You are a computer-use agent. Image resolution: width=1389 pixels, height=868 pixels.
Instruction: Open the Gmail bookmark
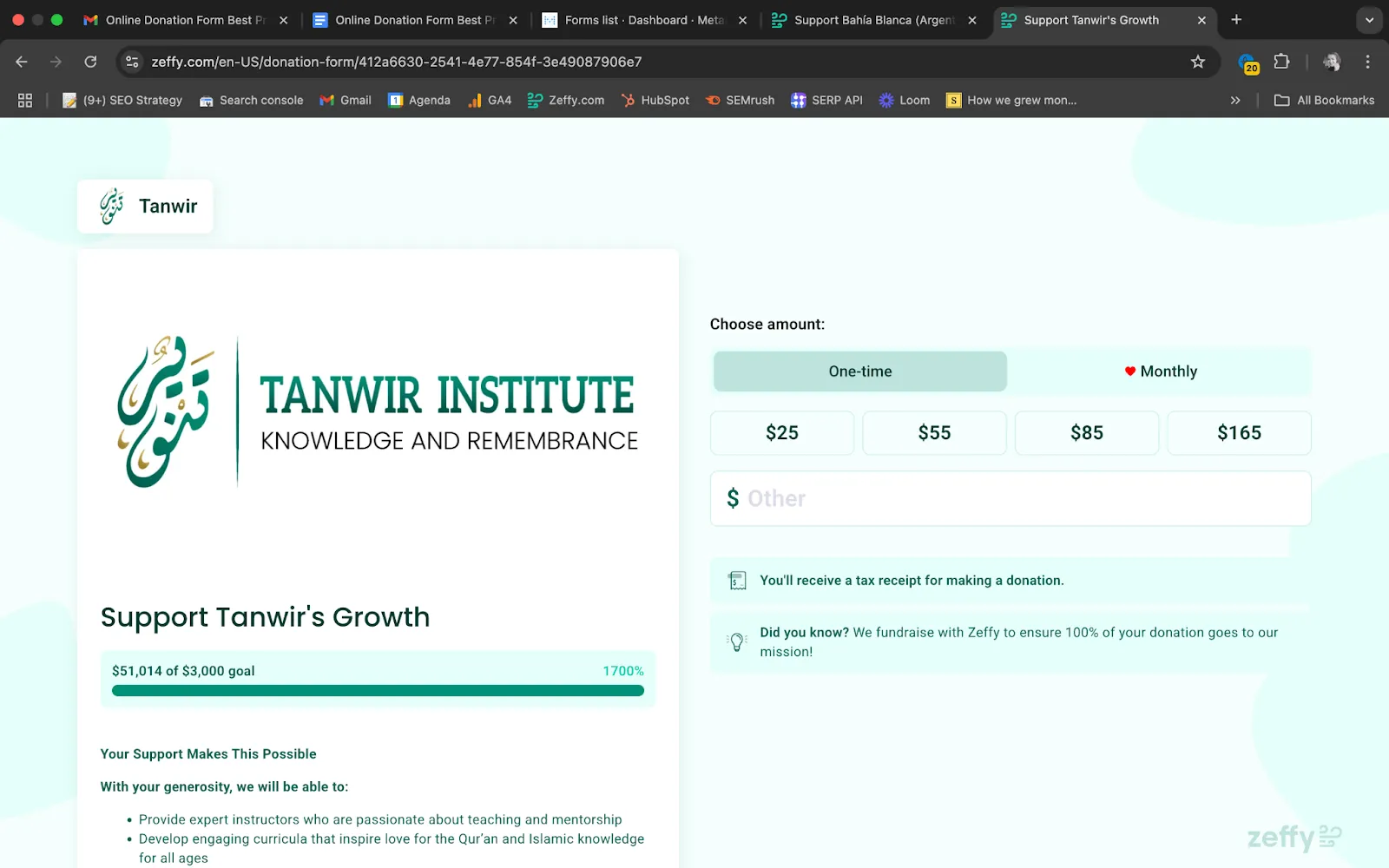346,101
